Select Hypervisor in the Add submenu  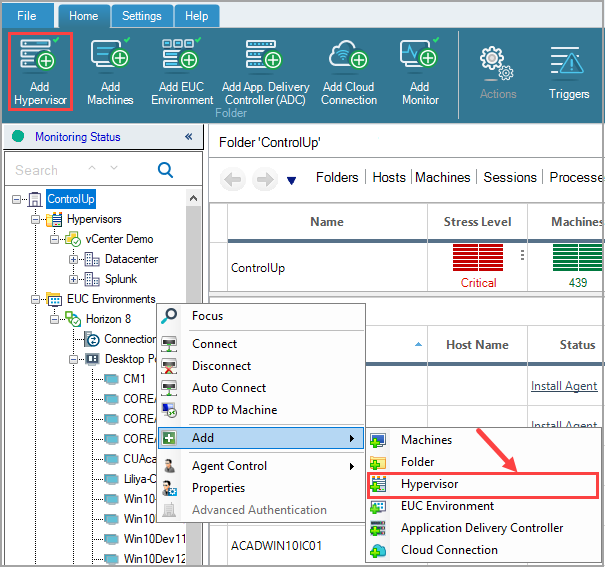pos(483,484)
